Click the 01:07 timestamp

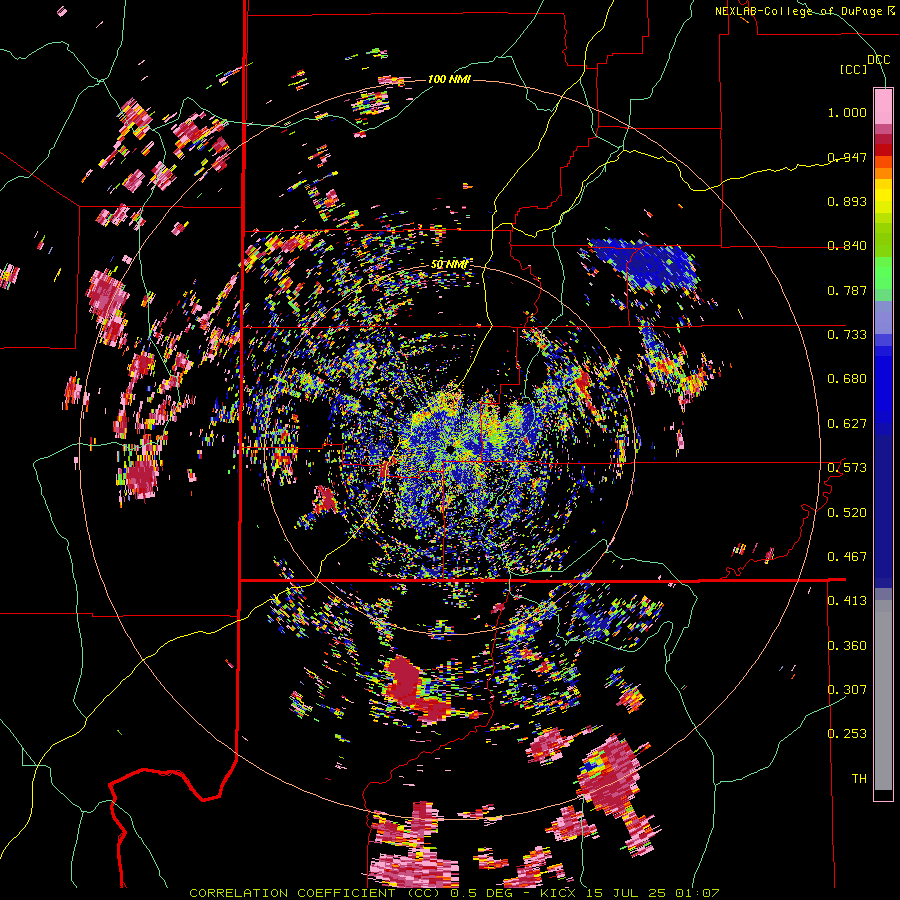coord(698,893)
